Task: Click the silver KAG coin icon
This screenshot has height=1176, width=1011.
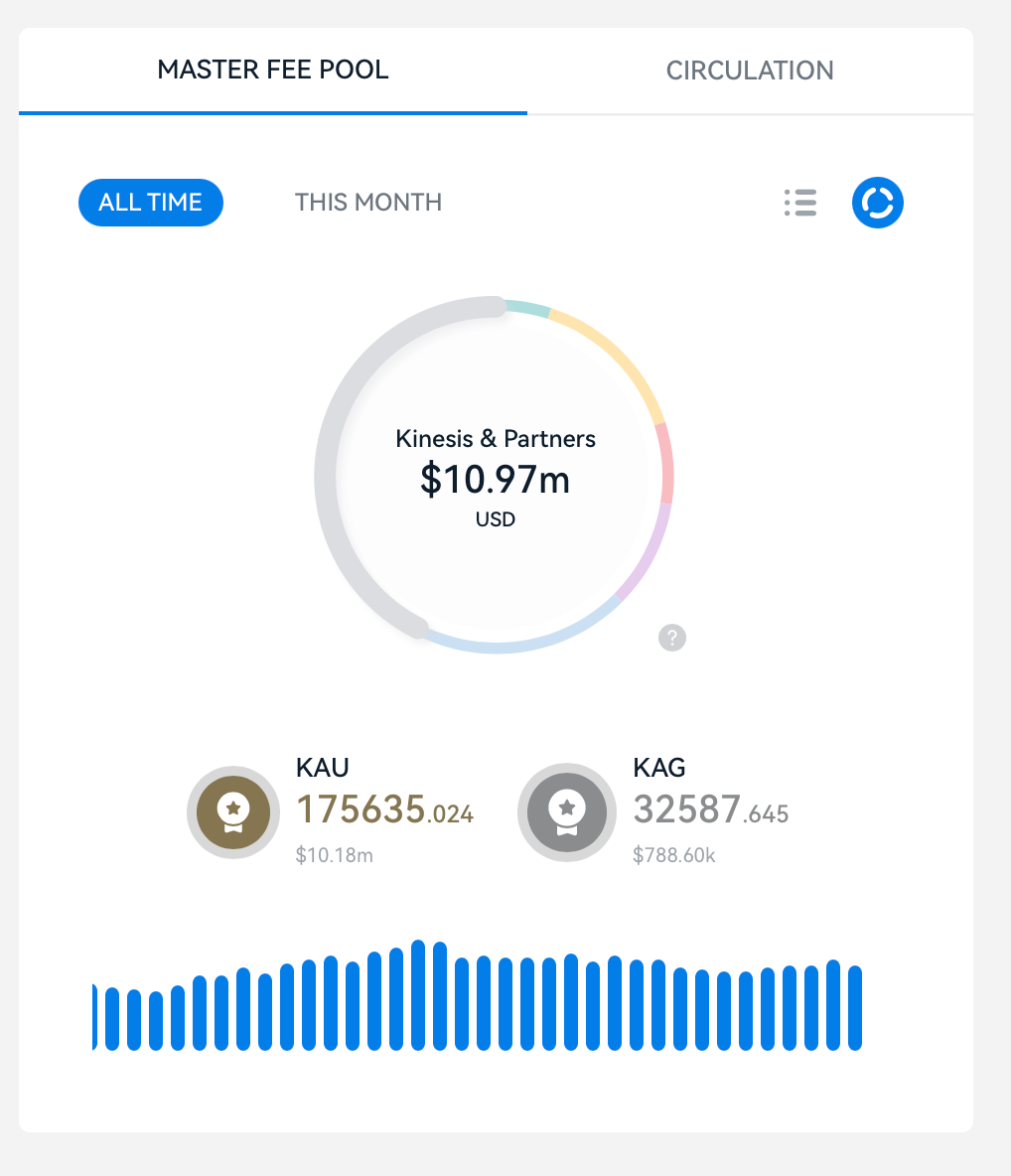Action: tap(567, 812)
